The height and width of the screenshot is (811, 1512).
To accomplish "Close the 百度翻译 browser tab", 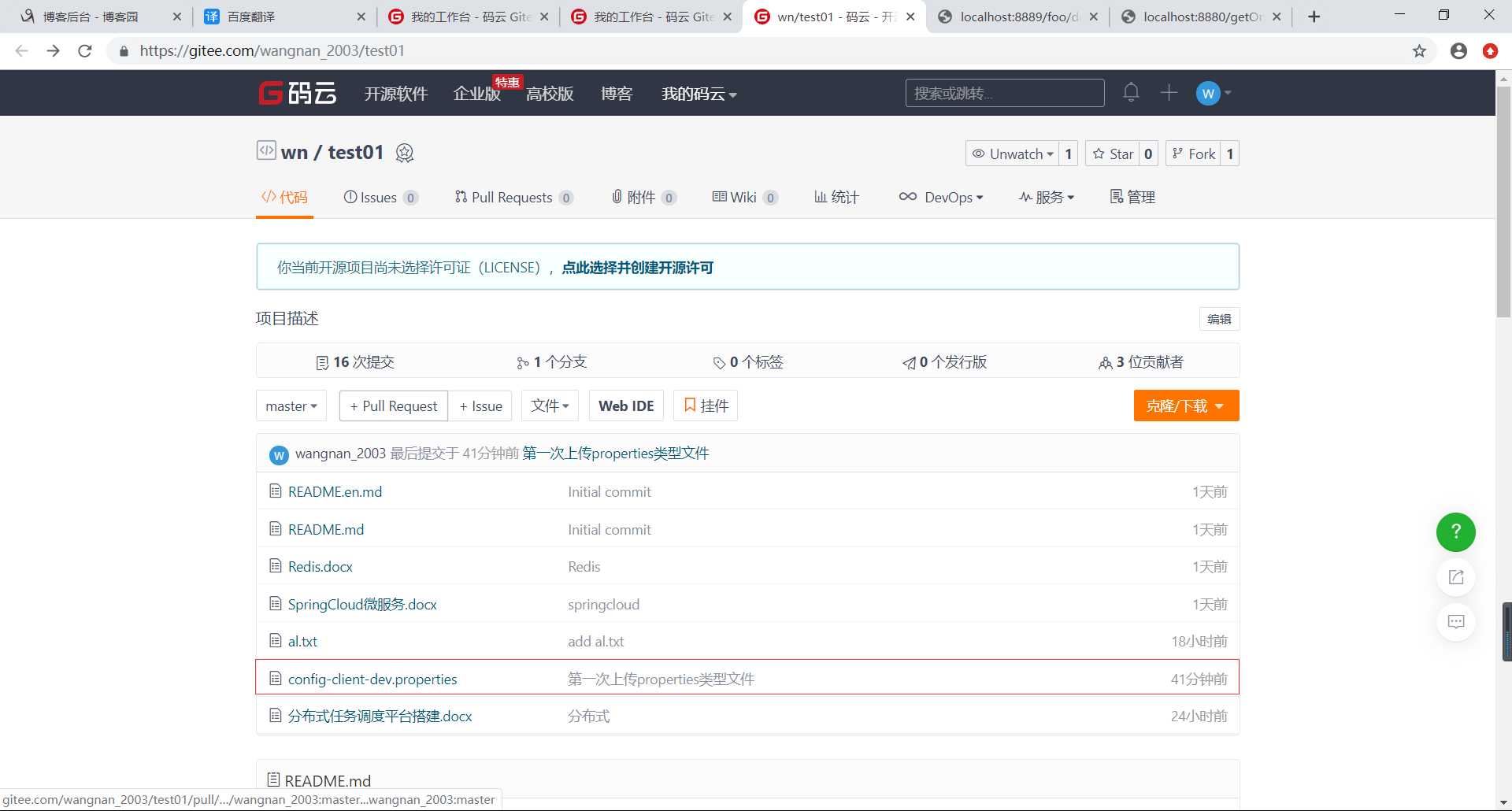I will 361,17.
